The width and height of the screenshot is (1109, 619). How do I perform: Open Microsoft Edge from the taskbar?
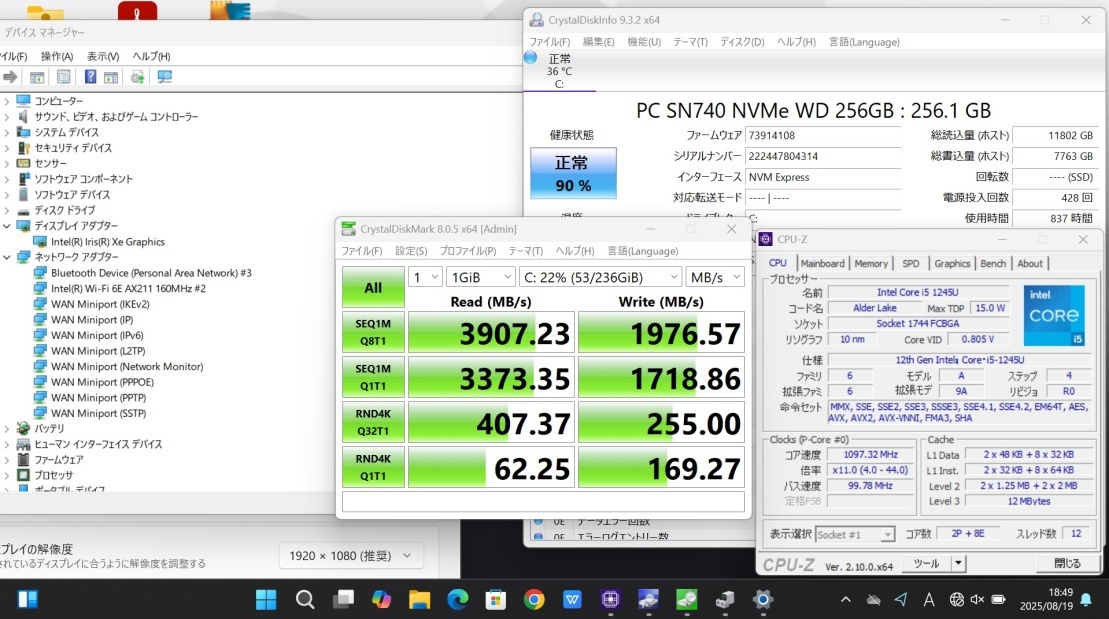tap(457, 600)
